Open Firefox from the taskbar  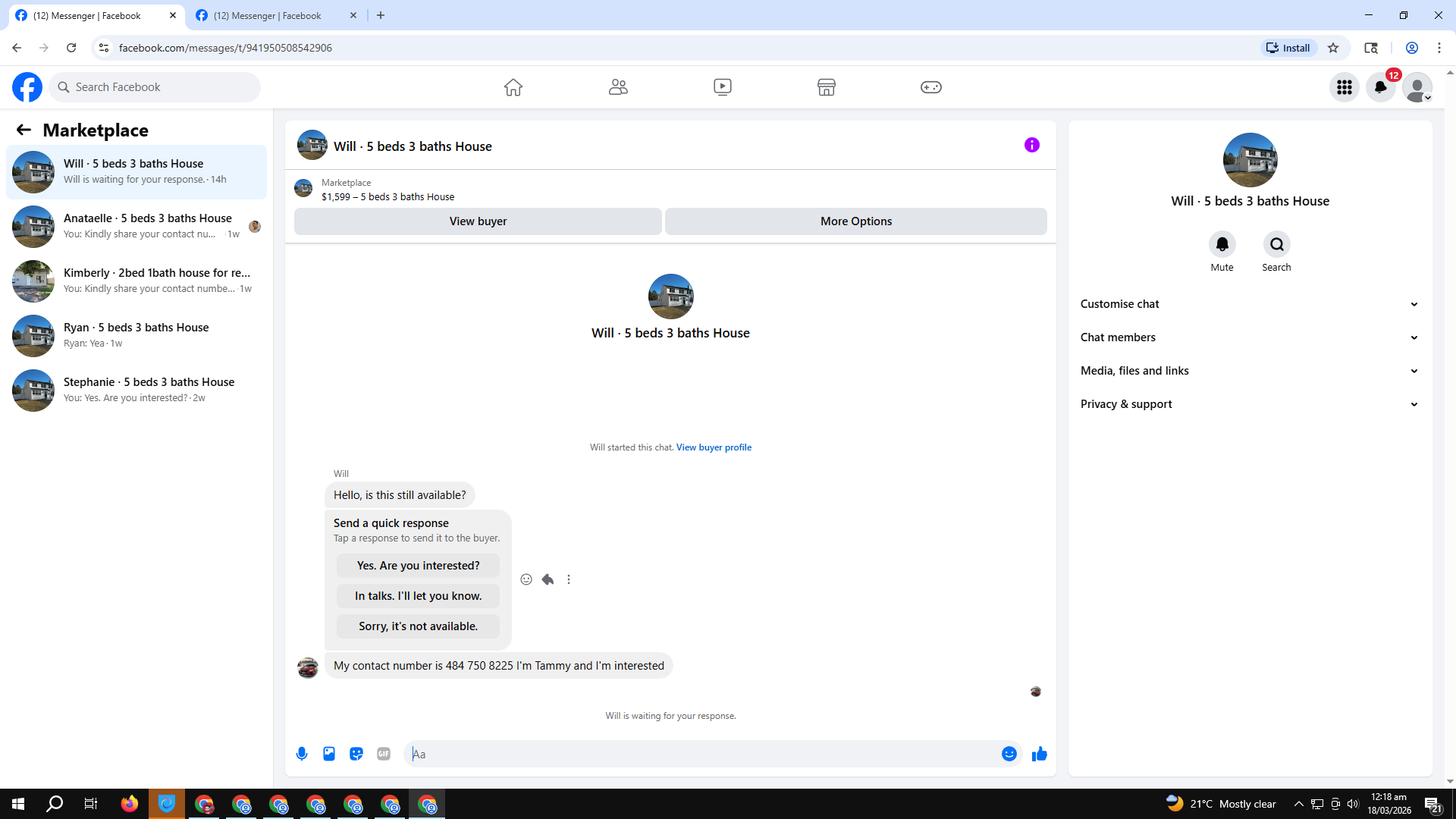(130, 804)
